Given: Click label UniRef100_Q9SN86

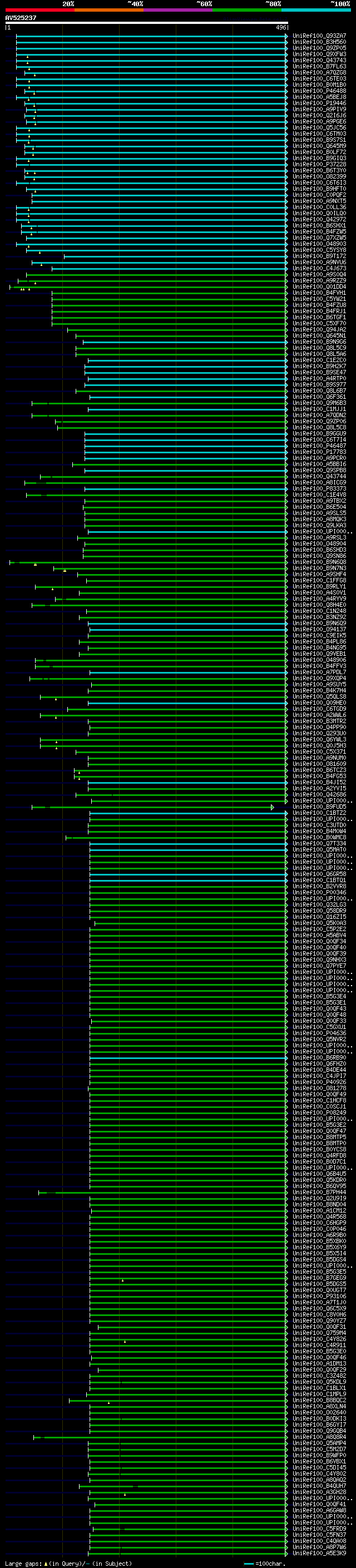Looking at the screenshot, I should coord(319,556).
